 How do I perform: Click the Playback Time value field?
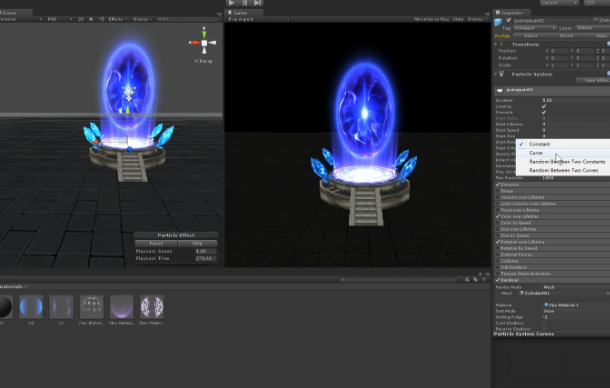(x=205, y=258)
